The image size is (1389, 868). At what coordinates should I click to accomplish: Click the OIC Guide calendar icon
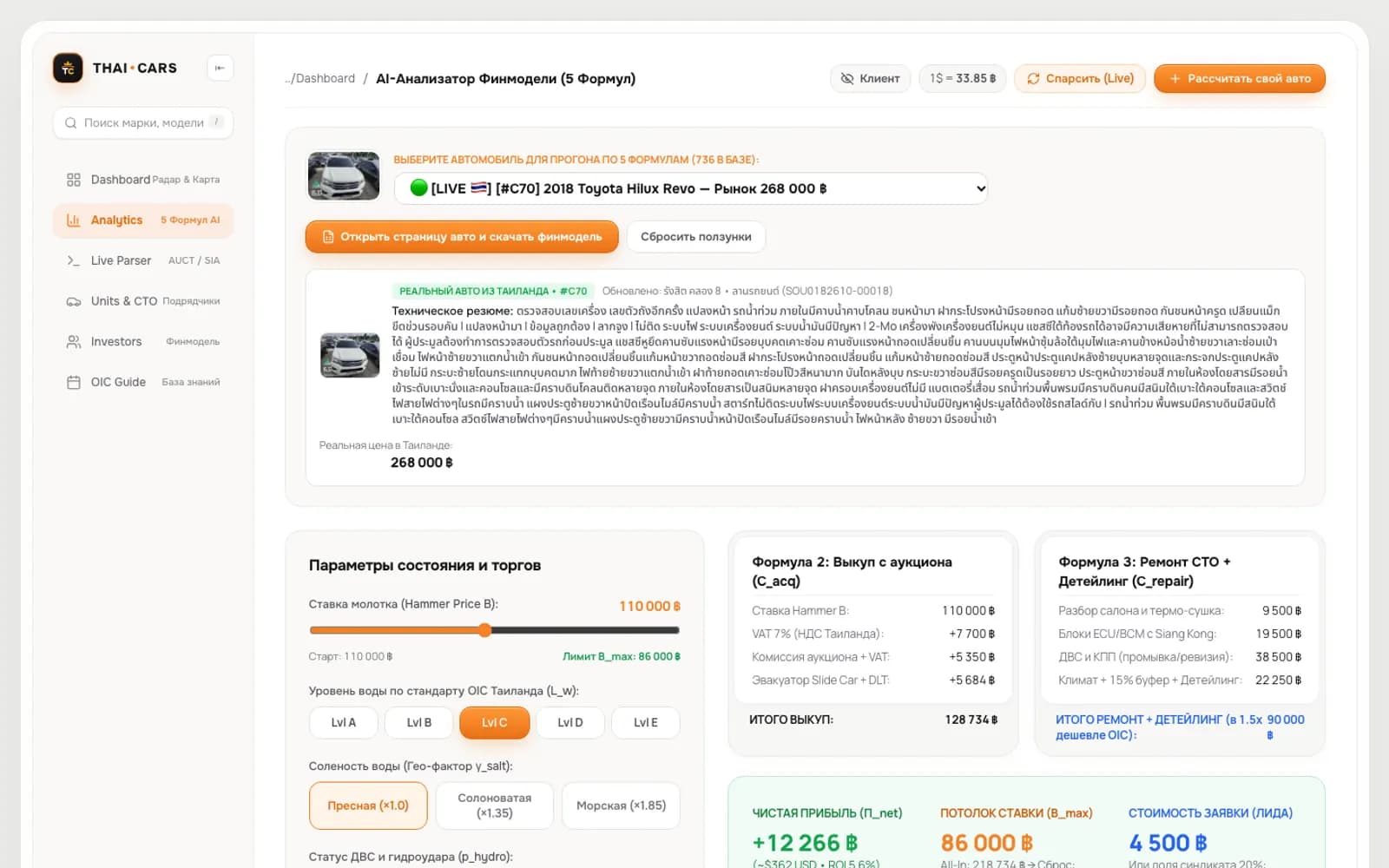pos(74,382)
